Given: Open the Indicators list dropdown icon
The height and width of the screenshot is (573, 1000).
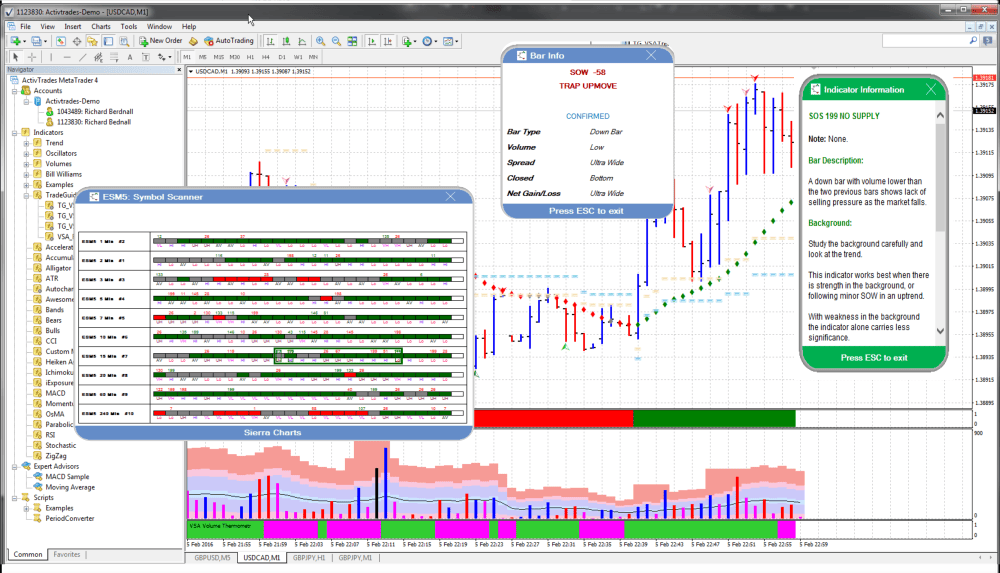Looking at the screenshot, I should (x=409, y=41).
